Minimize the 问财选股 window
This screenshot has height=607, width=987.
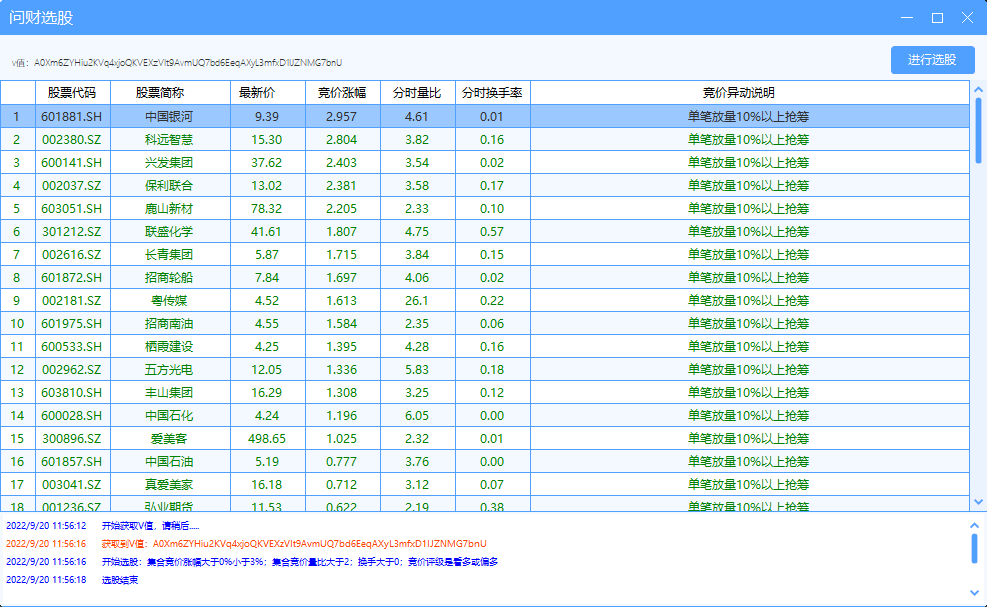(907, 18)
